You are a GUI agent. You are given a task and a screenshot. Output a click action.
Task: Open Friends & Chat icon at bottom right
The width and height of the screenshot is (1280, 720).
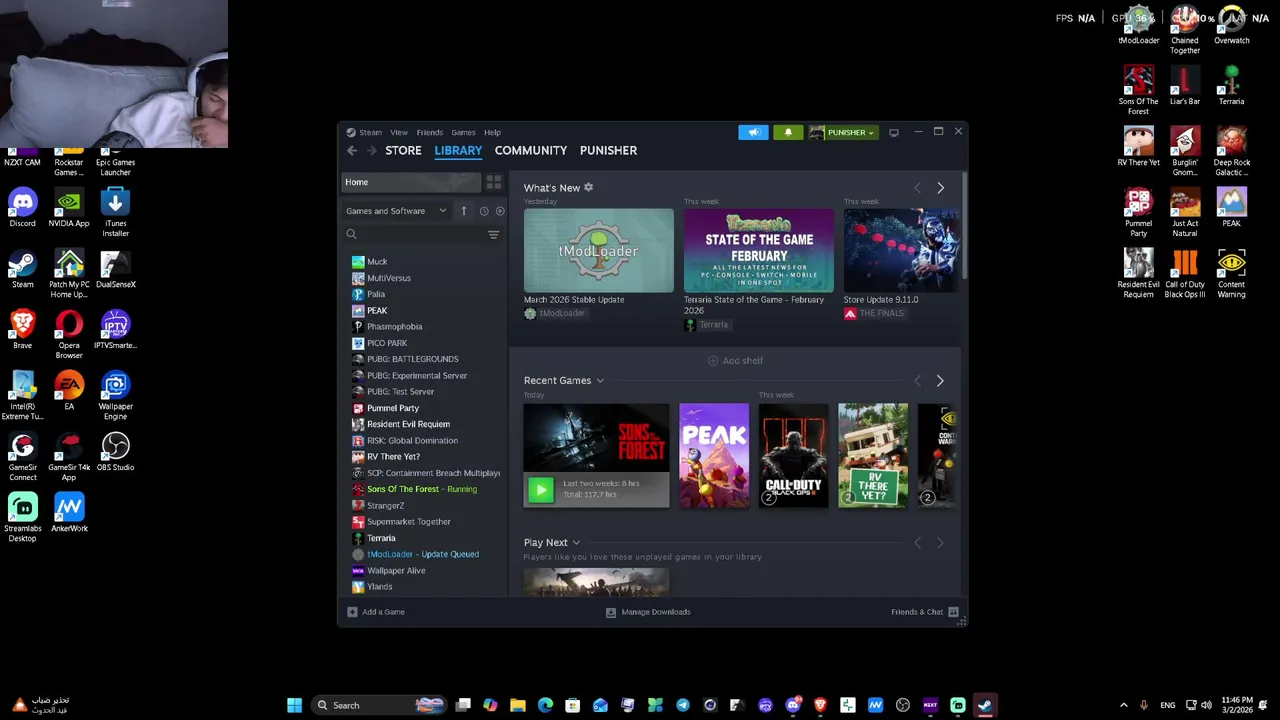pos(953,612)
